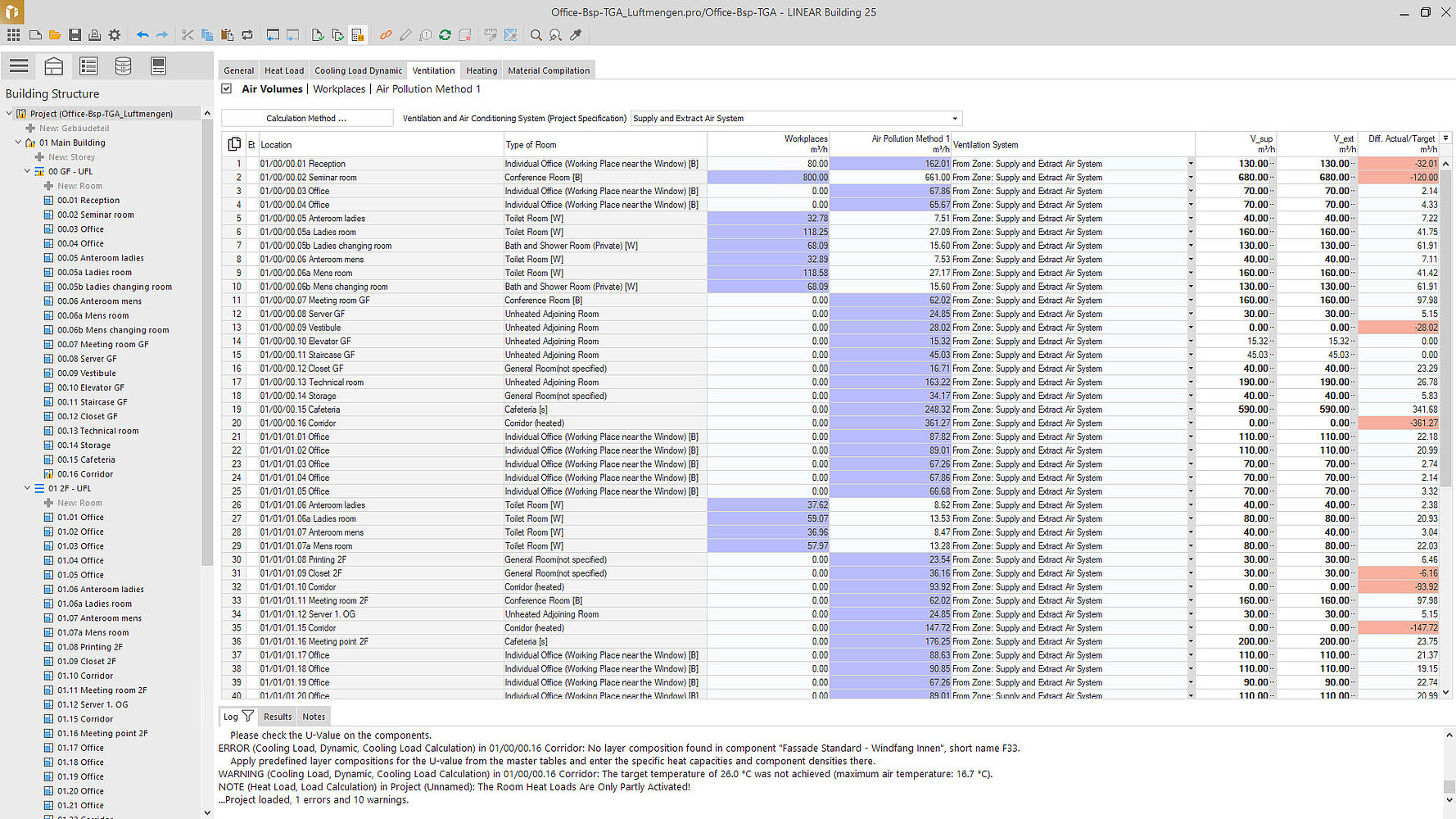Switch to the Heat Load tab

point(284,70)
